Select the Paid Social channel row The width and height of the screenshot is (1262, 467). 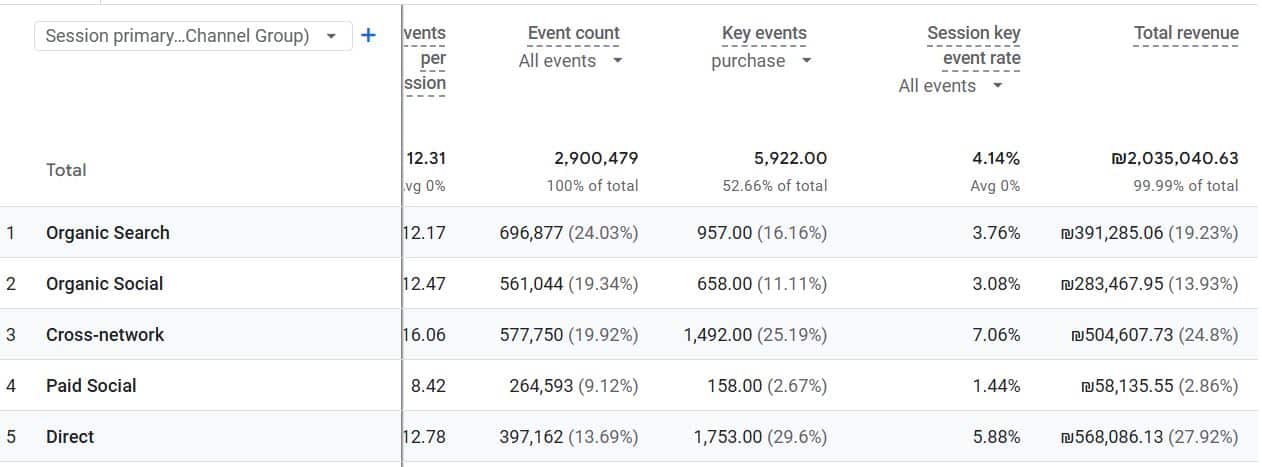[x=91, y=386]
